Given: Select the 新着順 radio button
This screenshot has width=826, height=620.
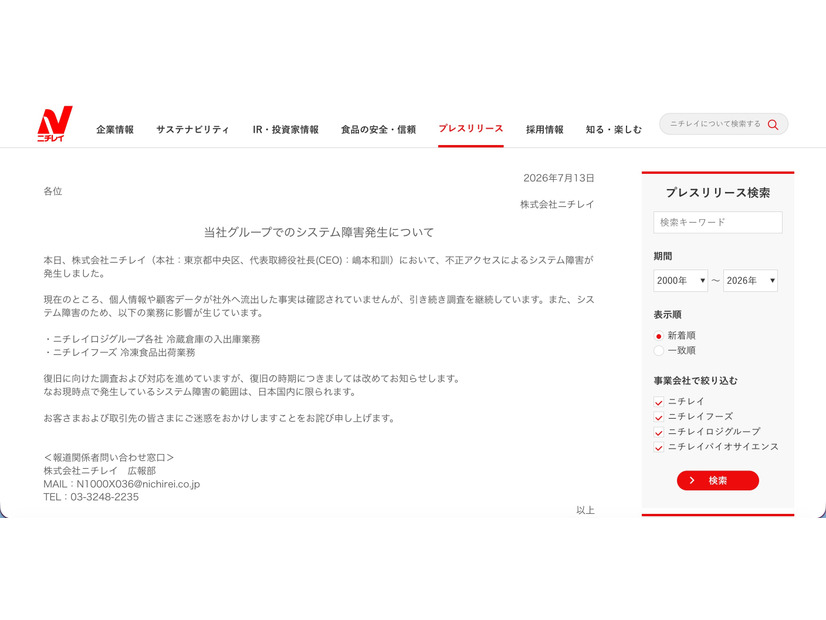Looking at the screenshot, I should 658,336.
